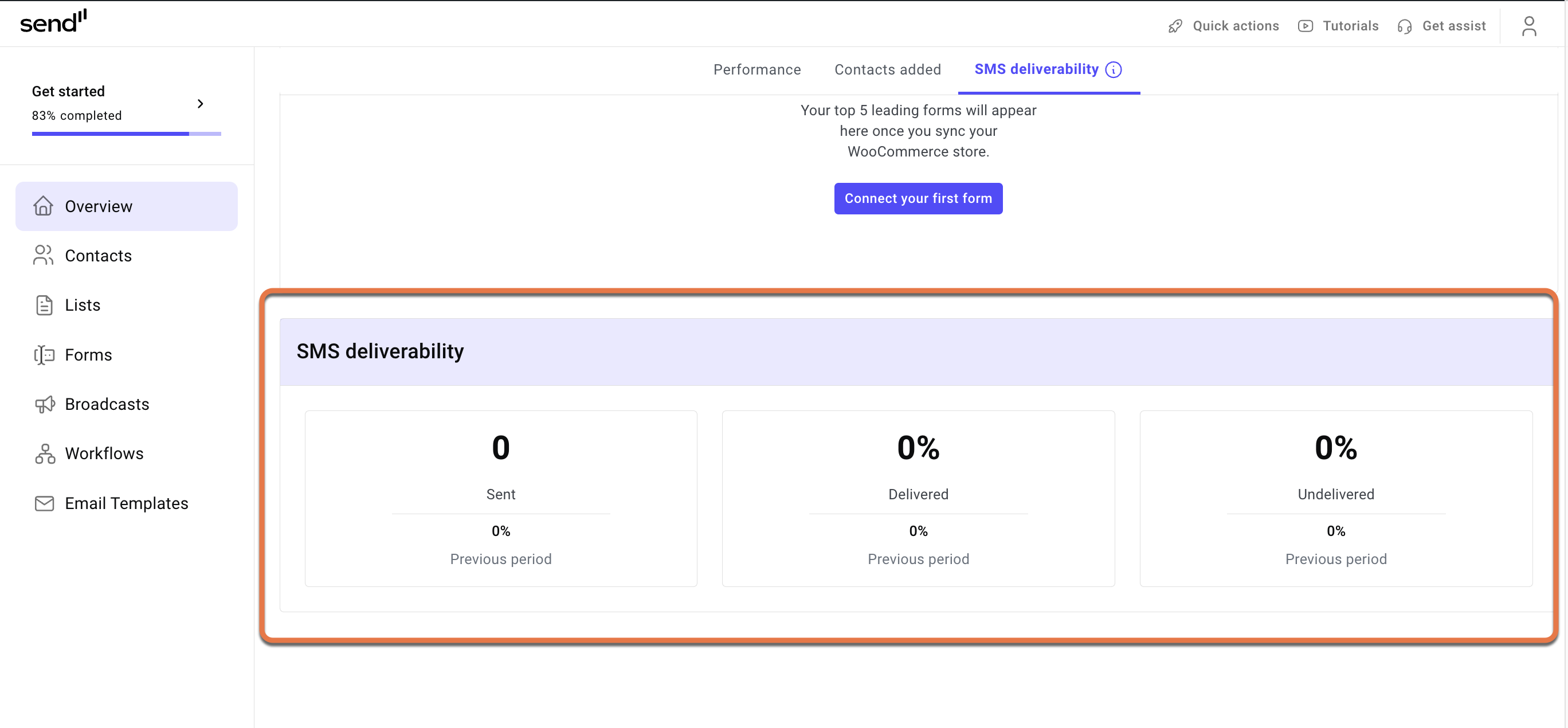Click the SMS deliverability section heading

[x=380, y=351]
